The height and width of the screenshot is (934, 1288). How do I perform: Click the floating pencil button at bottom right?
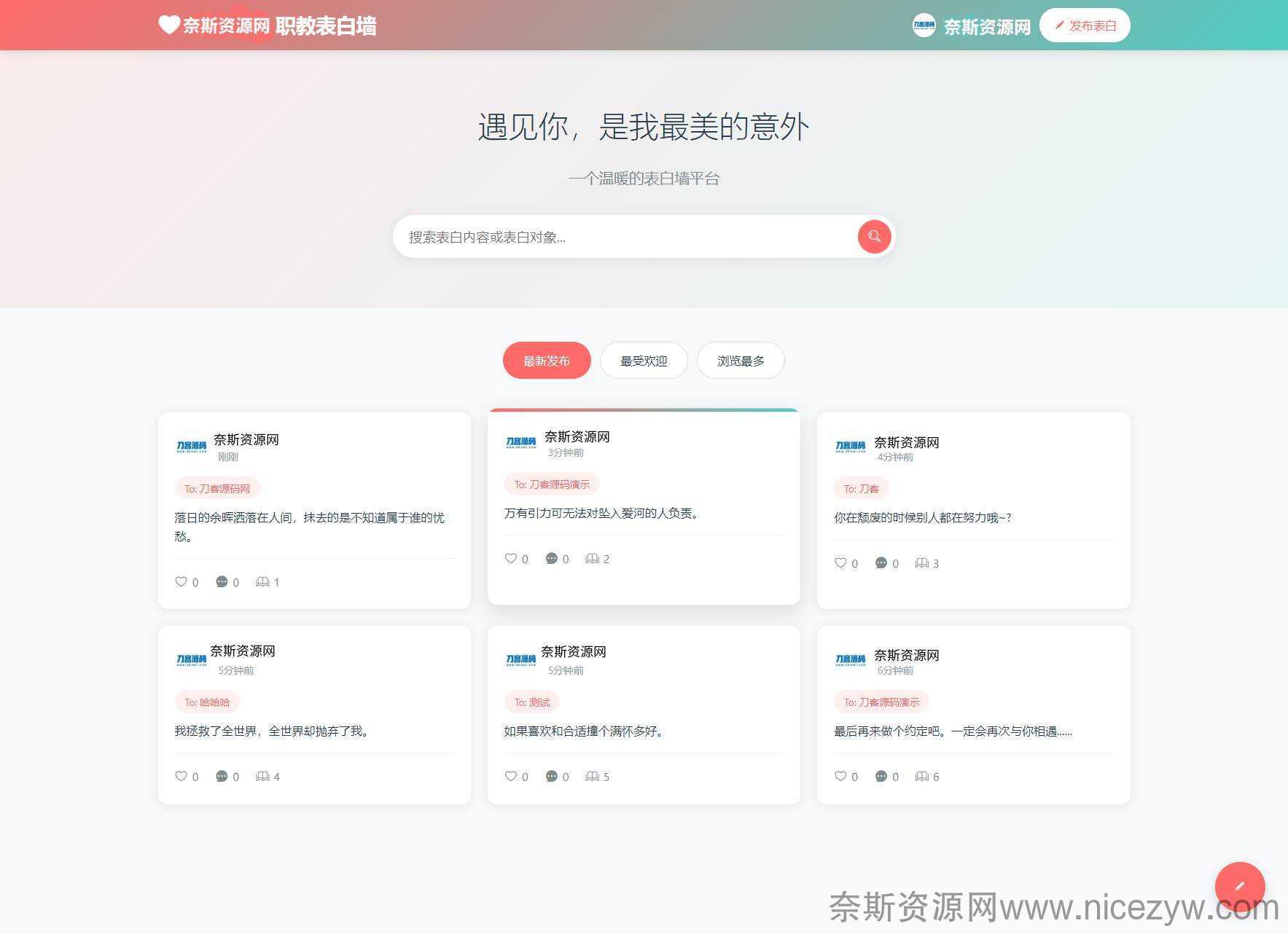click(x=1240, y=887)
